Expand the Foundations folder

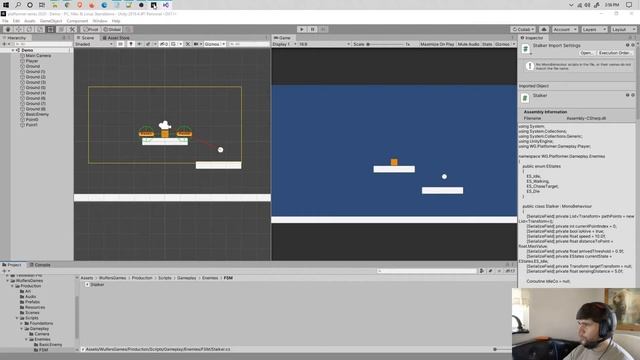click(x=22, y=323)
